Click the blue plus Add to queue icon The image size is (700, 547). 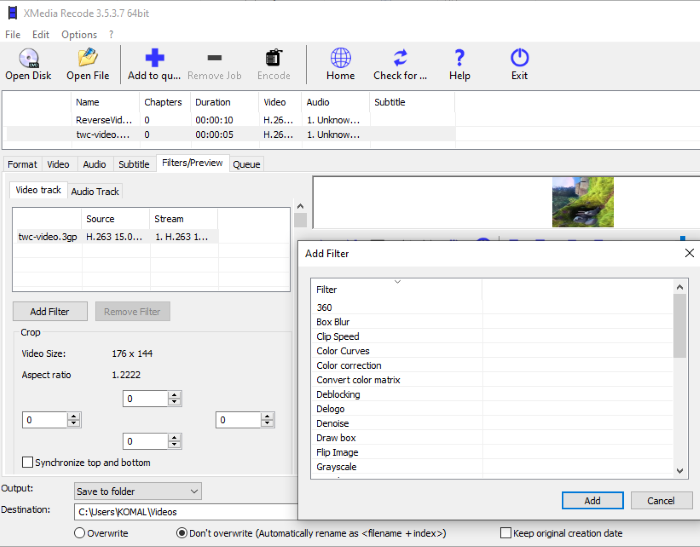(x=154, y=58)
